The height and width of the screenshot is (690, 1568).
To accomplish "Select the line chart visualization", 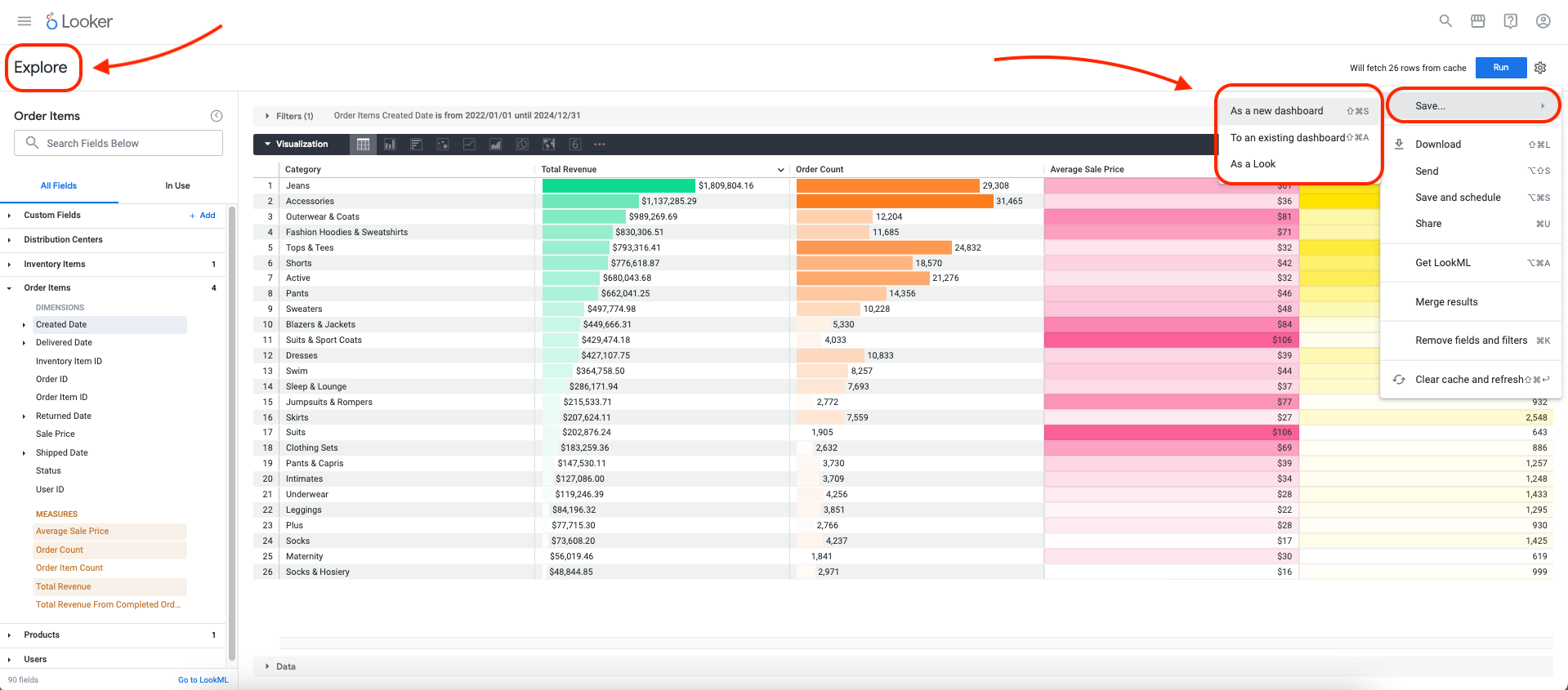I will [x=469, y=145].
